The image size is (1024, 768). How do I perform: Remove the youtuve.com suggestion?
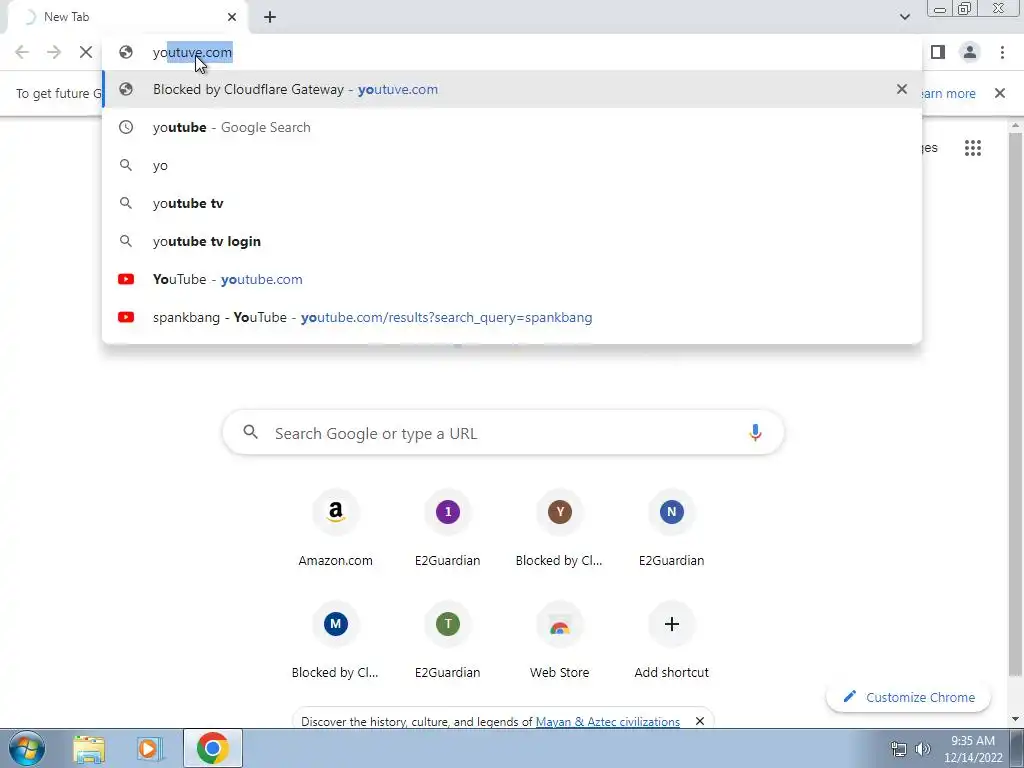(902, 89)
